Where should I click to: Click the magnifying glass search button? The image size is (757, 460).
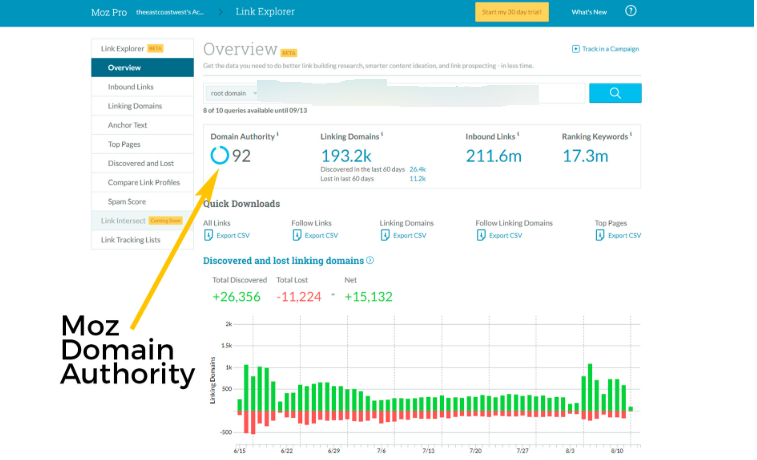coord(615,93)
